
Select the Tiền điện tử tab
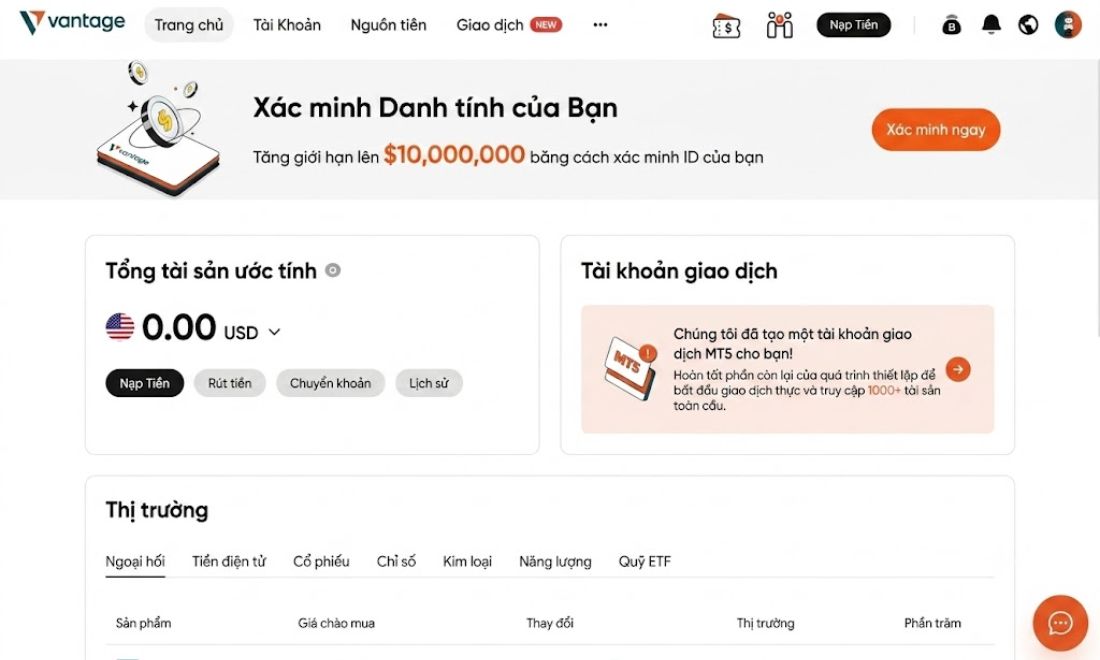(x=229, y=562)
